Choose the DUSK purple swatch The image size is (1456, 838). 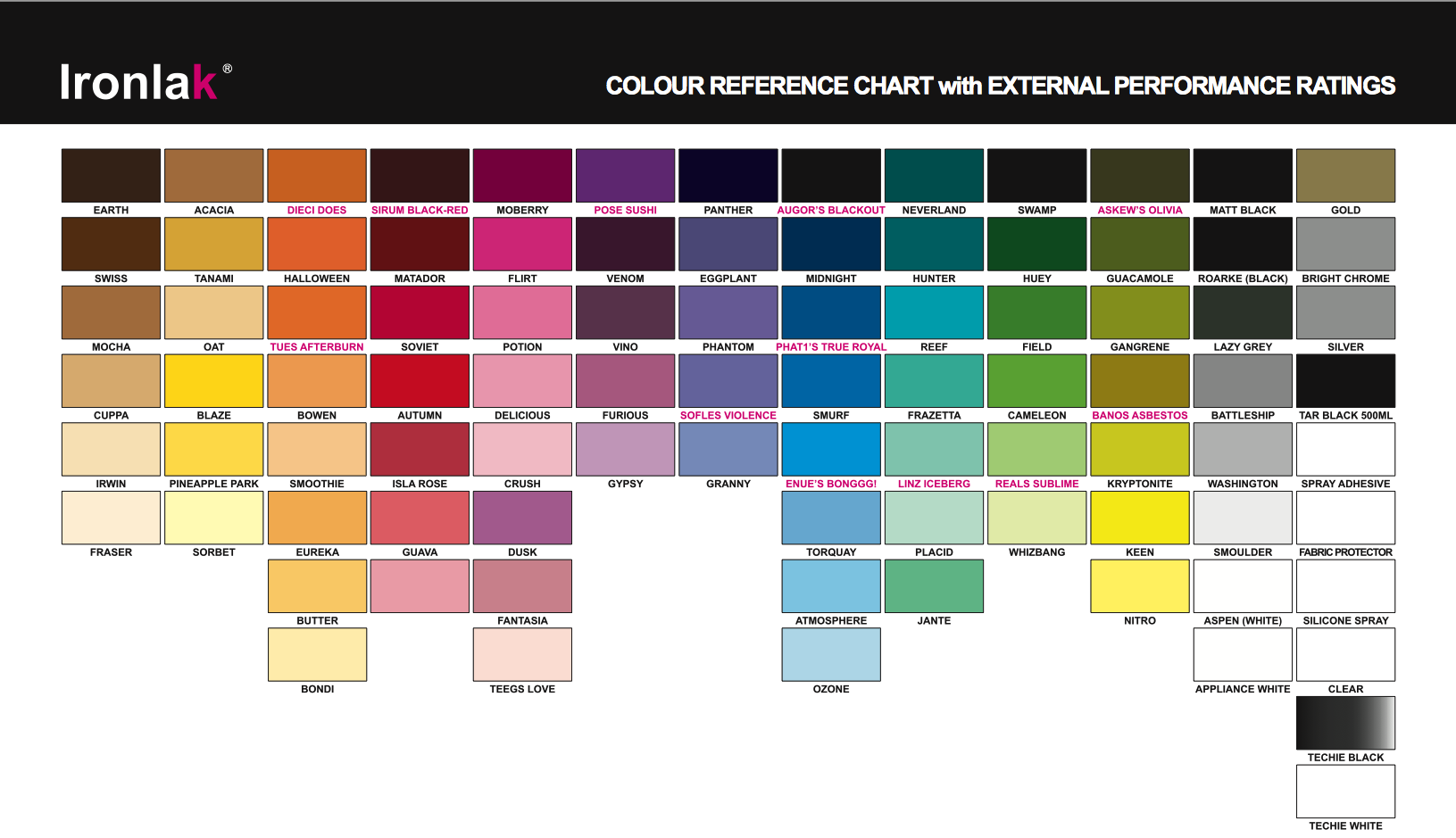point(522,518)
